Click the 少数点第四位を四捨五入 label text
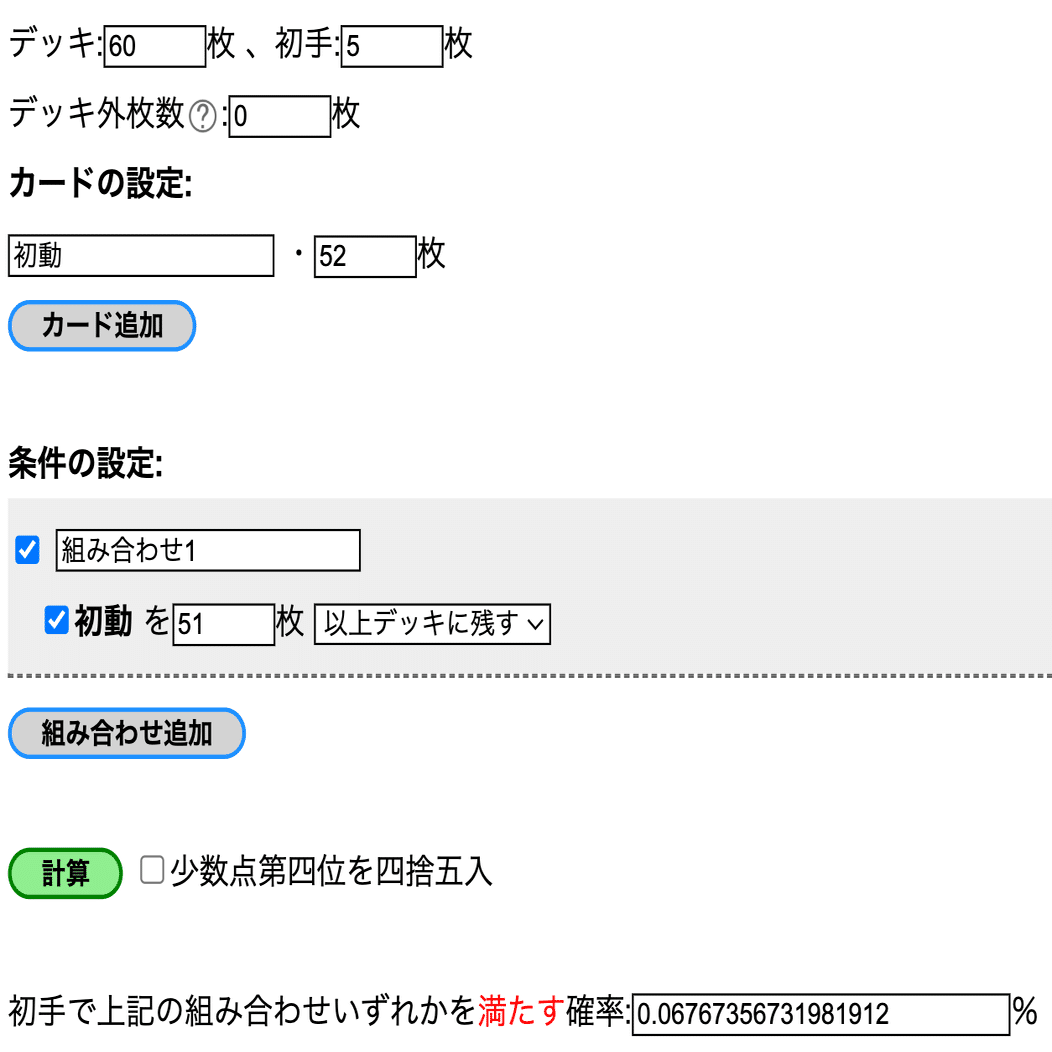This screenshot has height=1052, width=1052. 331,871
